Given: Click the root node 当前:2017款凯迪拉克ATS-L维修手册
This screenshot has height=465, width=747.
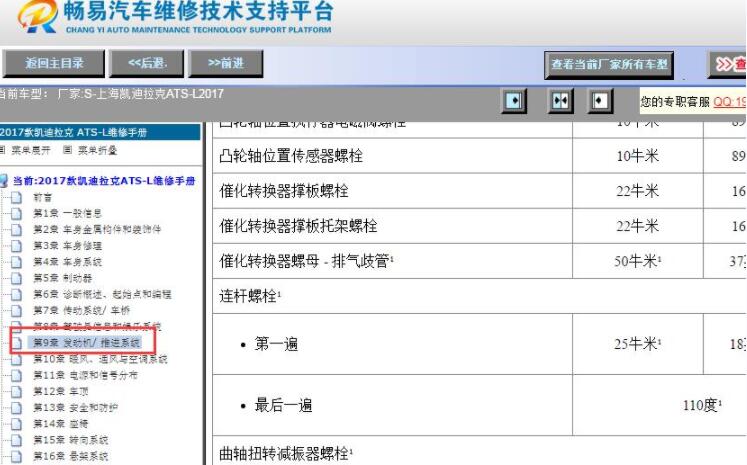Looking at the screenshot, I should click(104, 181).
